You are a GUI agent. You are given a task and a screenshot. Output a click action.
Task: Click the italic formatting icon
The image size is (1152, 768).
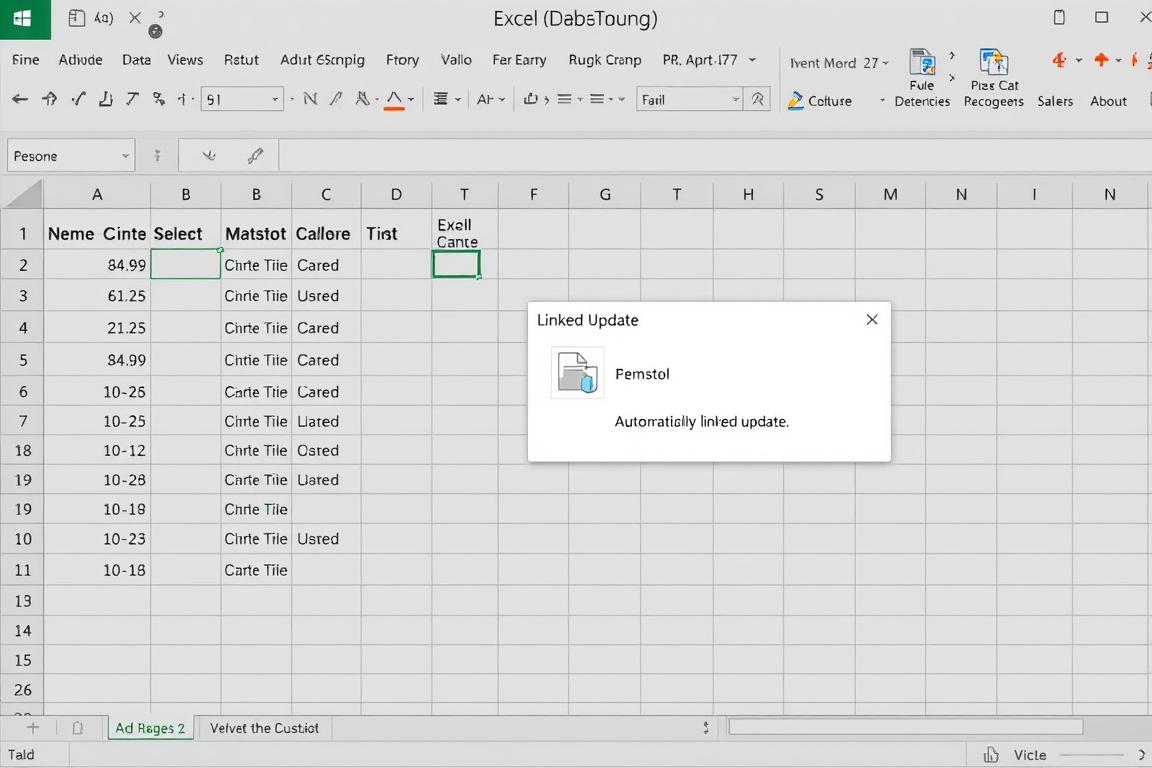(337, 99)
